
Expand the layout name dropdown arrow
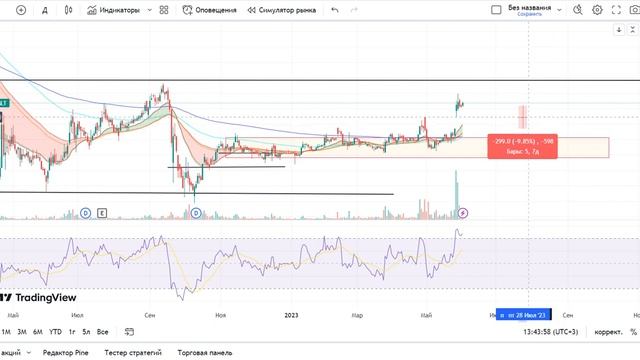pyautogui.click(x=560, y=10)
